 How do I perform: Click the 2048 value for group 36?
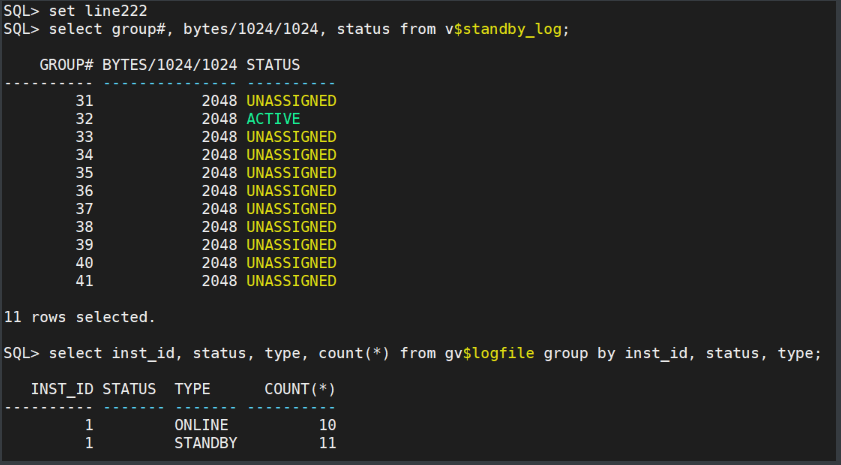click(219, 191)
